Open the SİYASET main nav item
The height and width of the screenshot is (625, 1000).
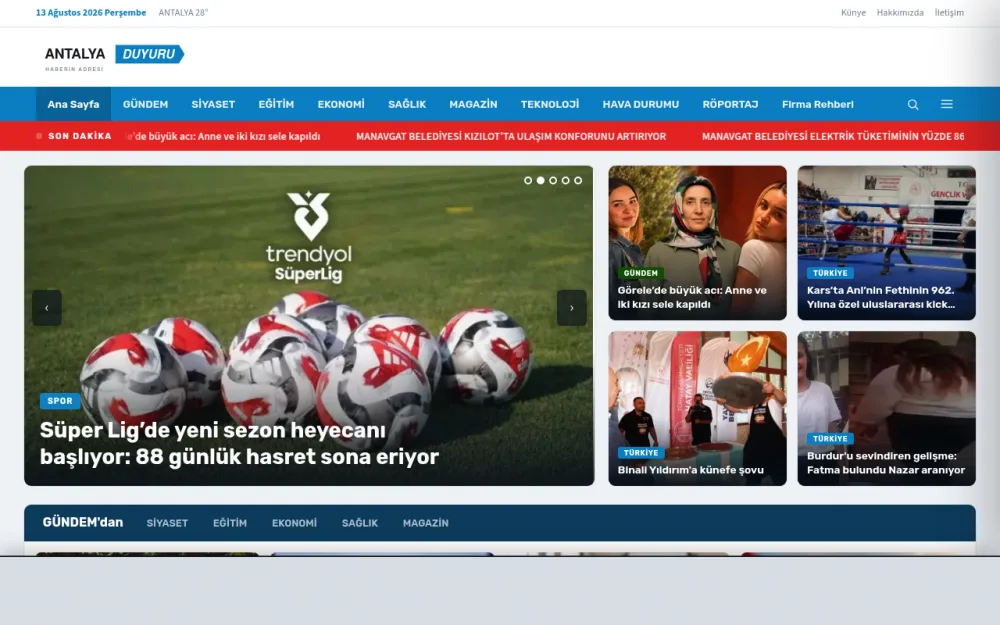tap(213, 104)
